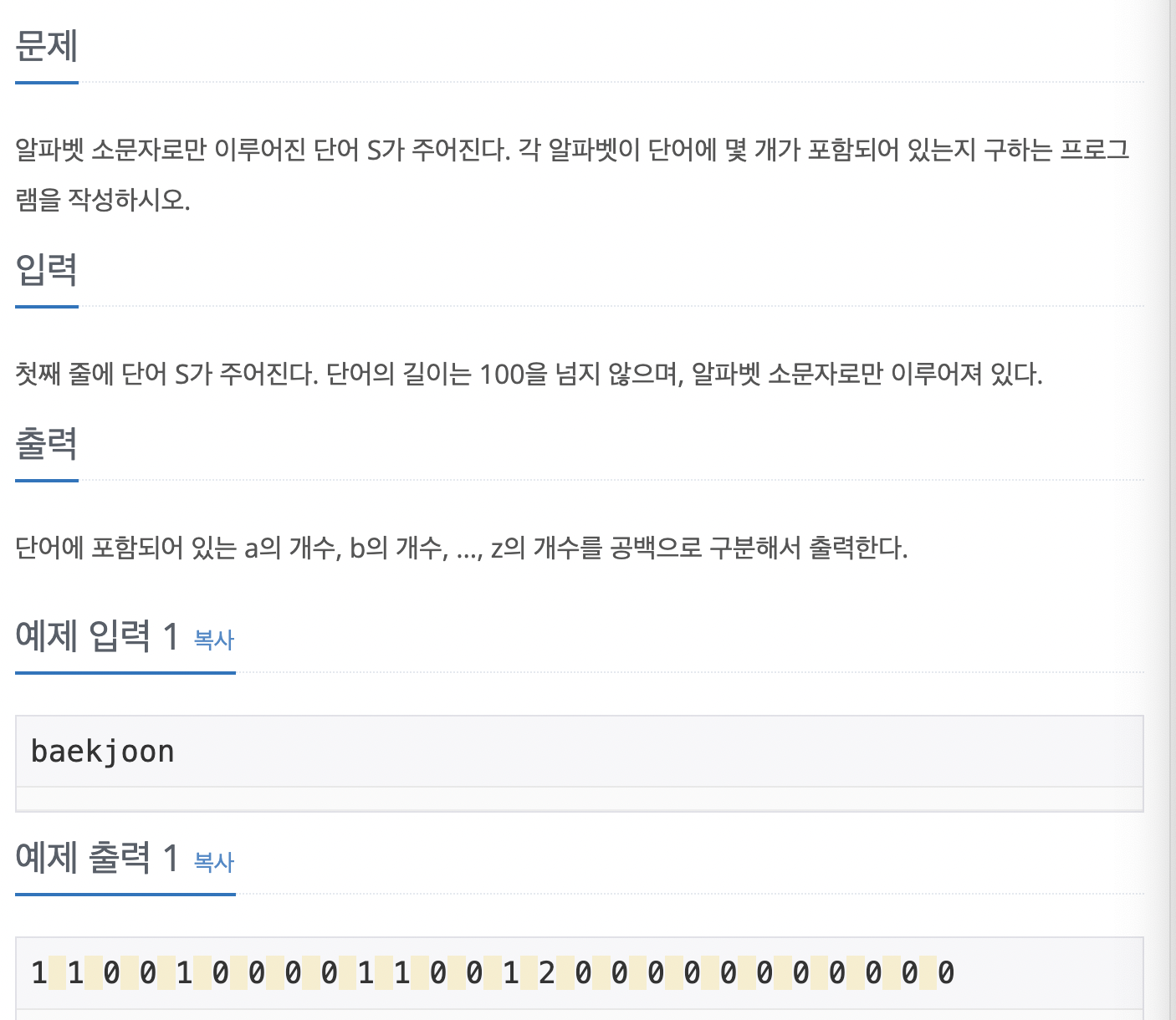Viewport: 1176px width, 1020px height.
Task: Click the number 100 in the input description
Action: 502,374
